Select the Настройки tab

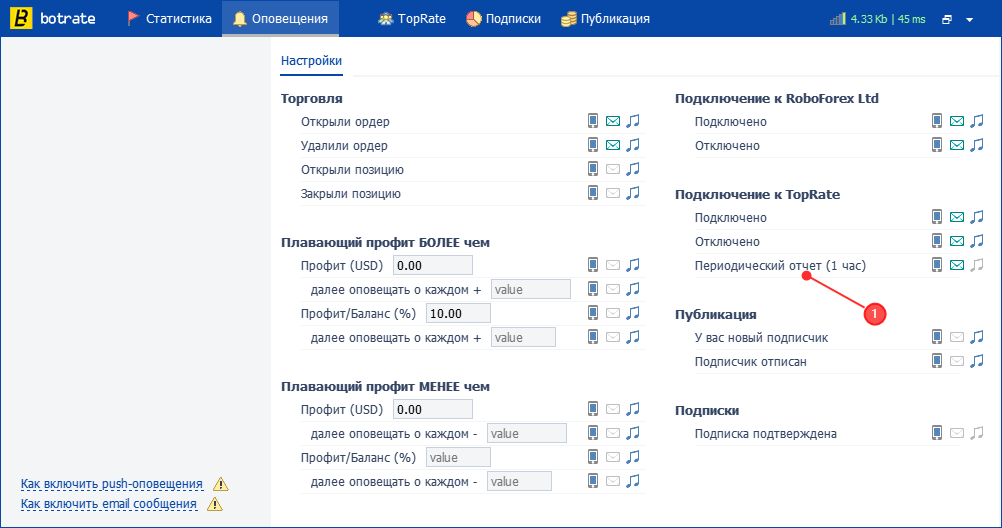311,61
